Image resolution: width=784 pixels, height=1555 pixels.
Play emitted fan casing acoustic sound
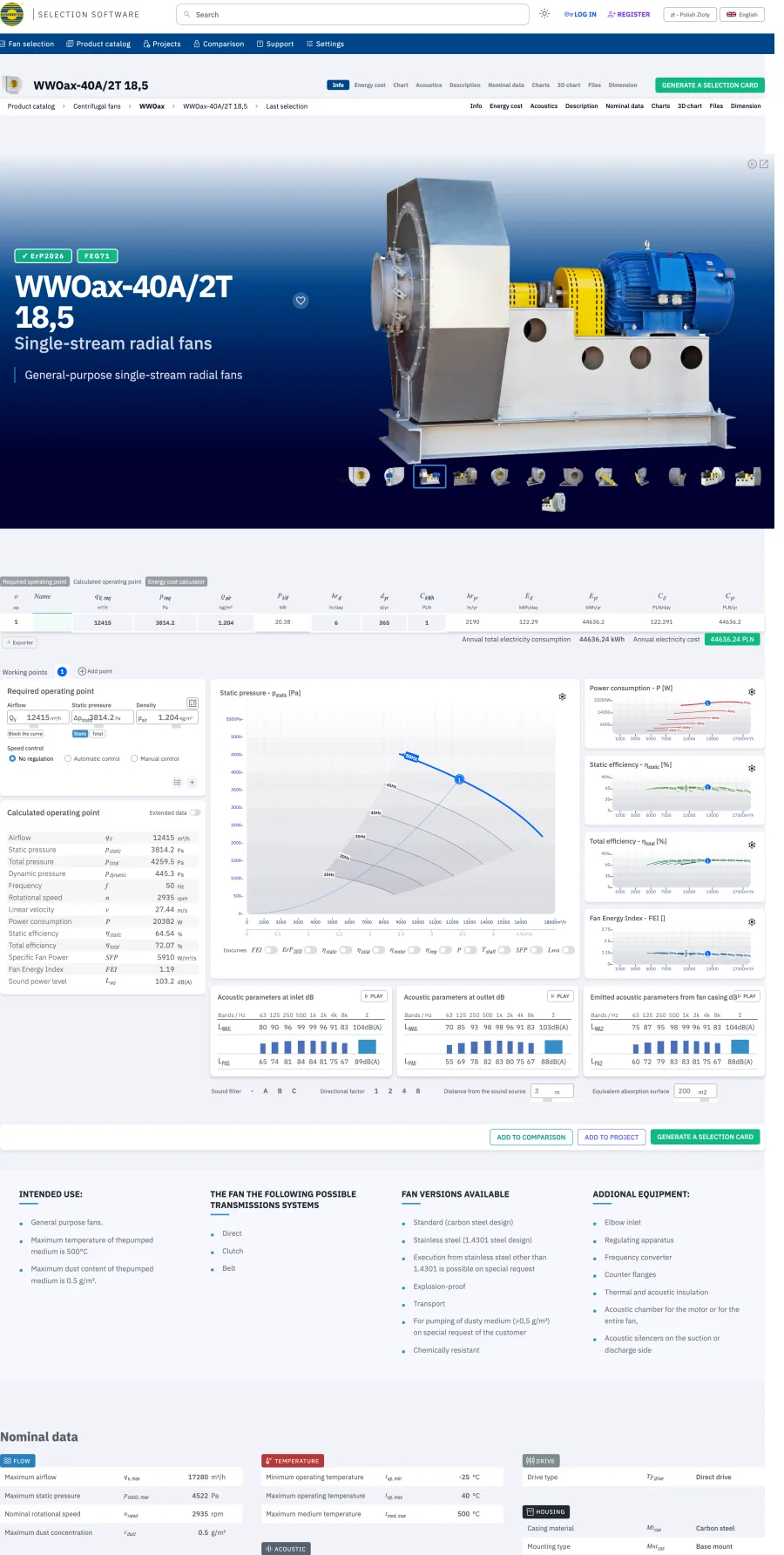[x=747, y=996]
